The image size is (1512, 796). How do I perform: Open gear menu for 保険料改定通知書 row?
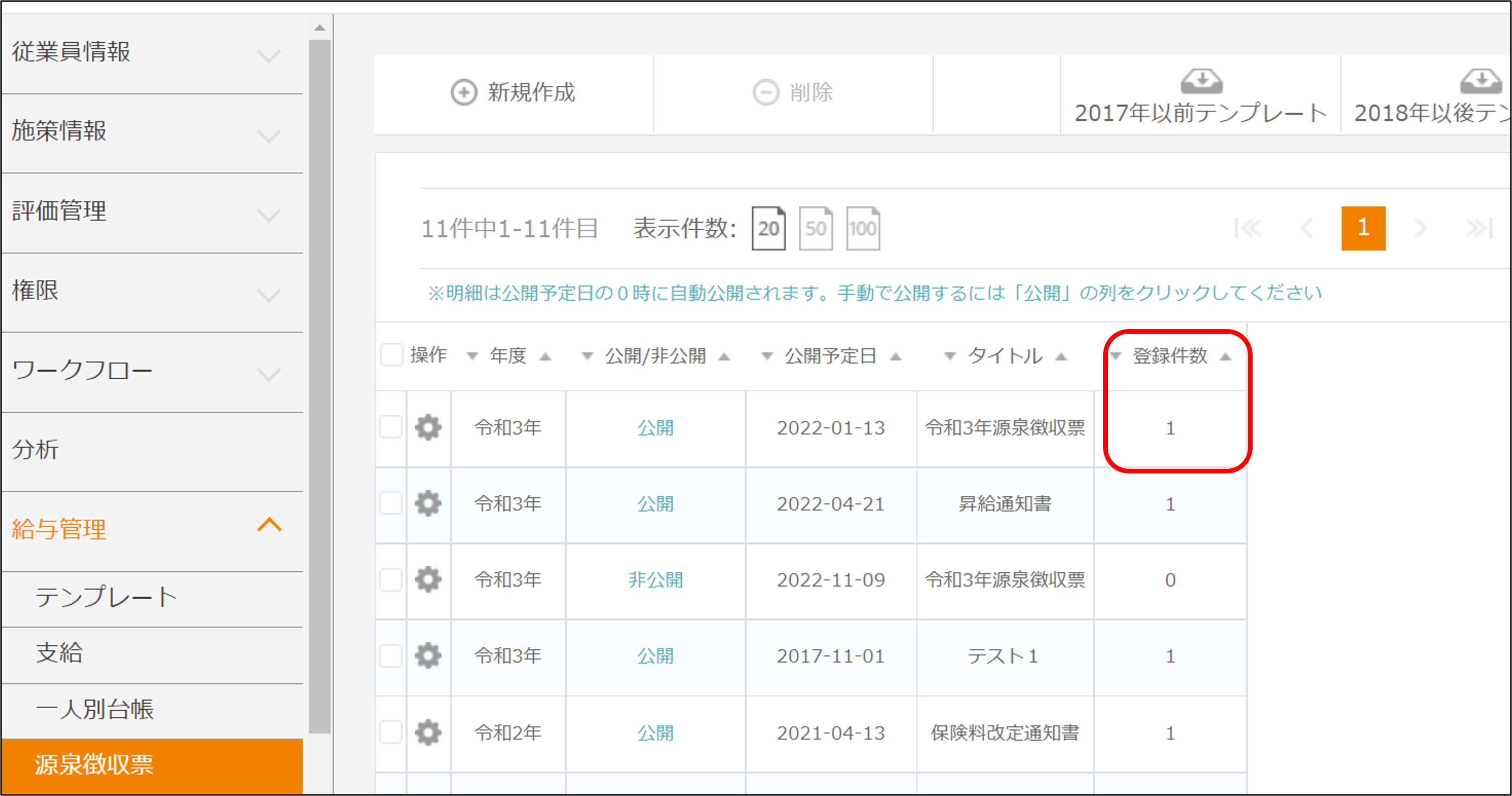428,732
